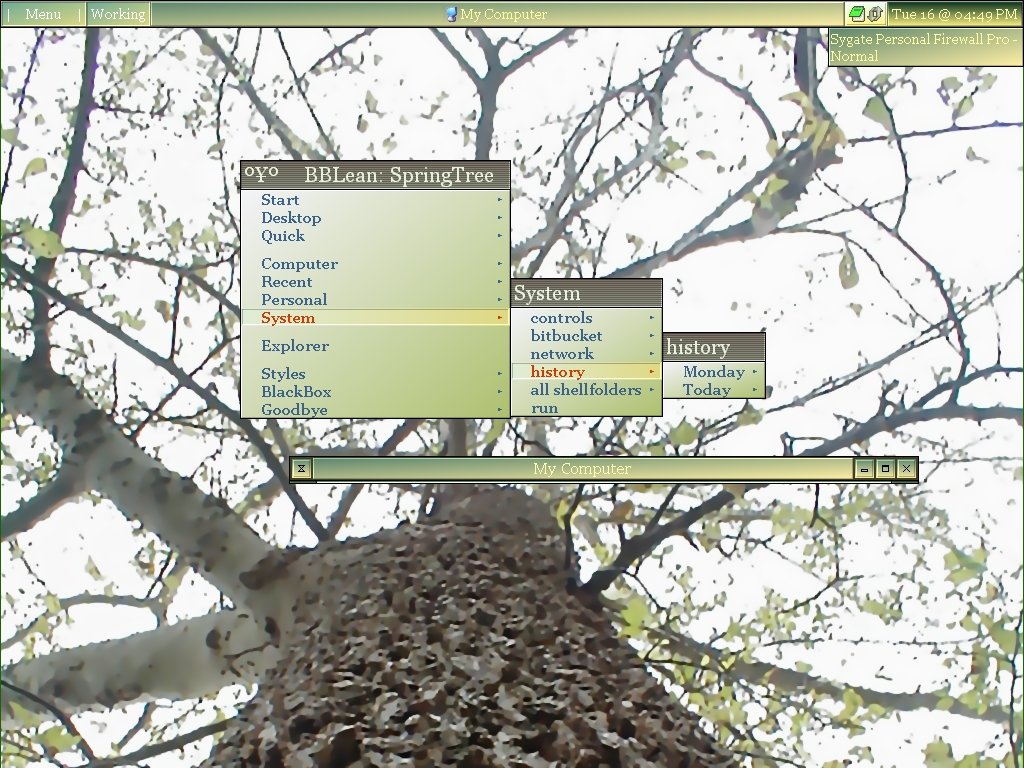Viewport: 1024px width, 768px height.
Task: Expand the Goodbye submenu arrow
Action: coord(500,410)
